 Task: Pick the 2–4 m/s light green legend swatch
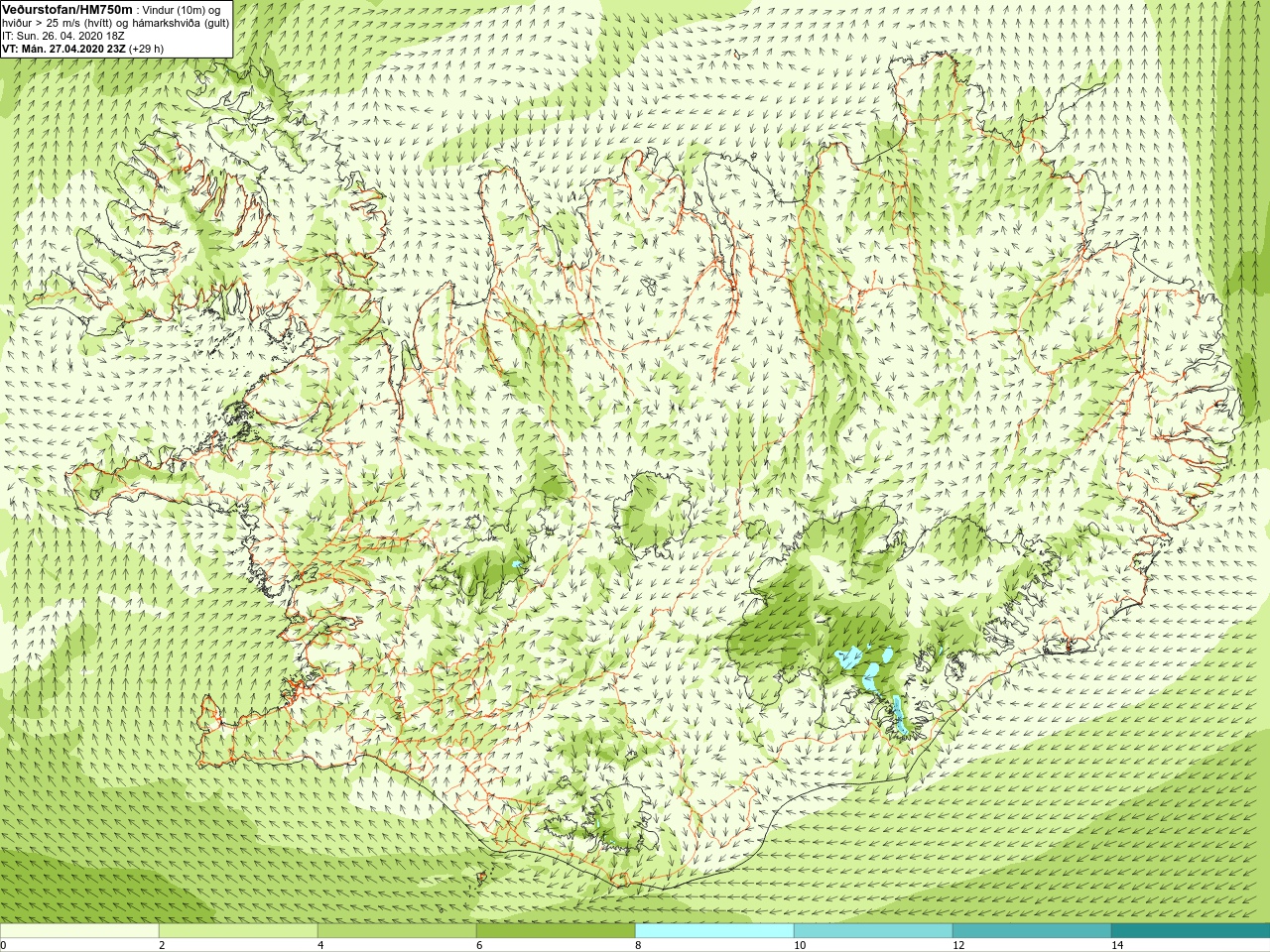(238, 931)
